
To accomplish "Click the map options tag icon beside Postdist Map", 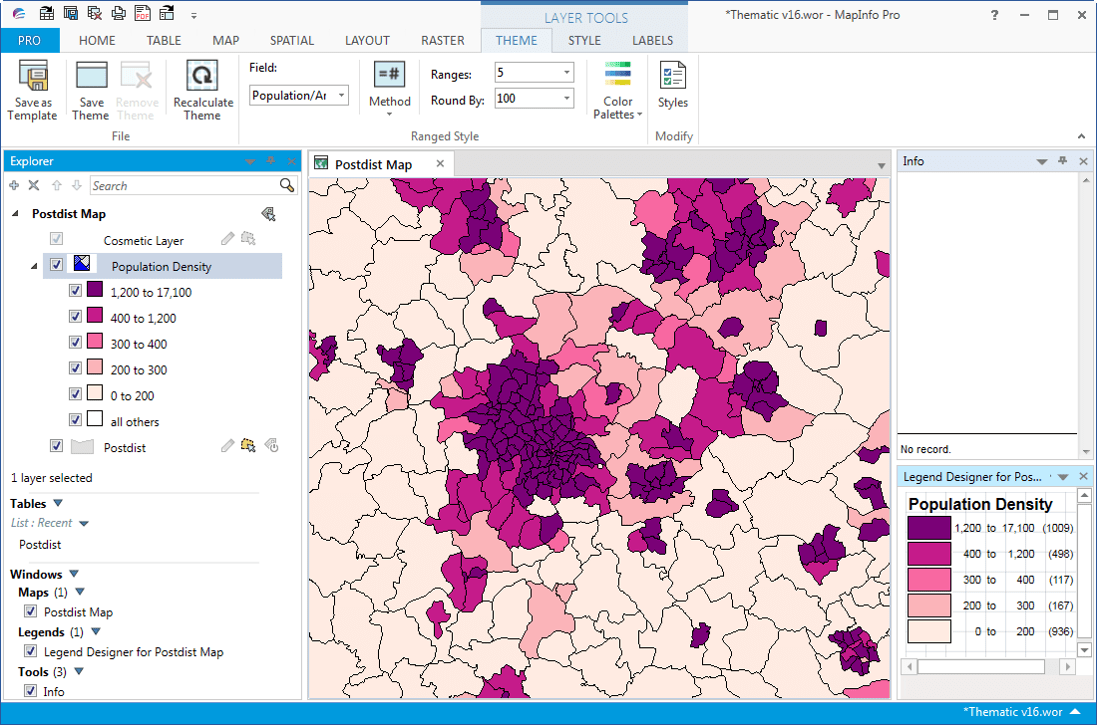I will click(x=268, y=214).
